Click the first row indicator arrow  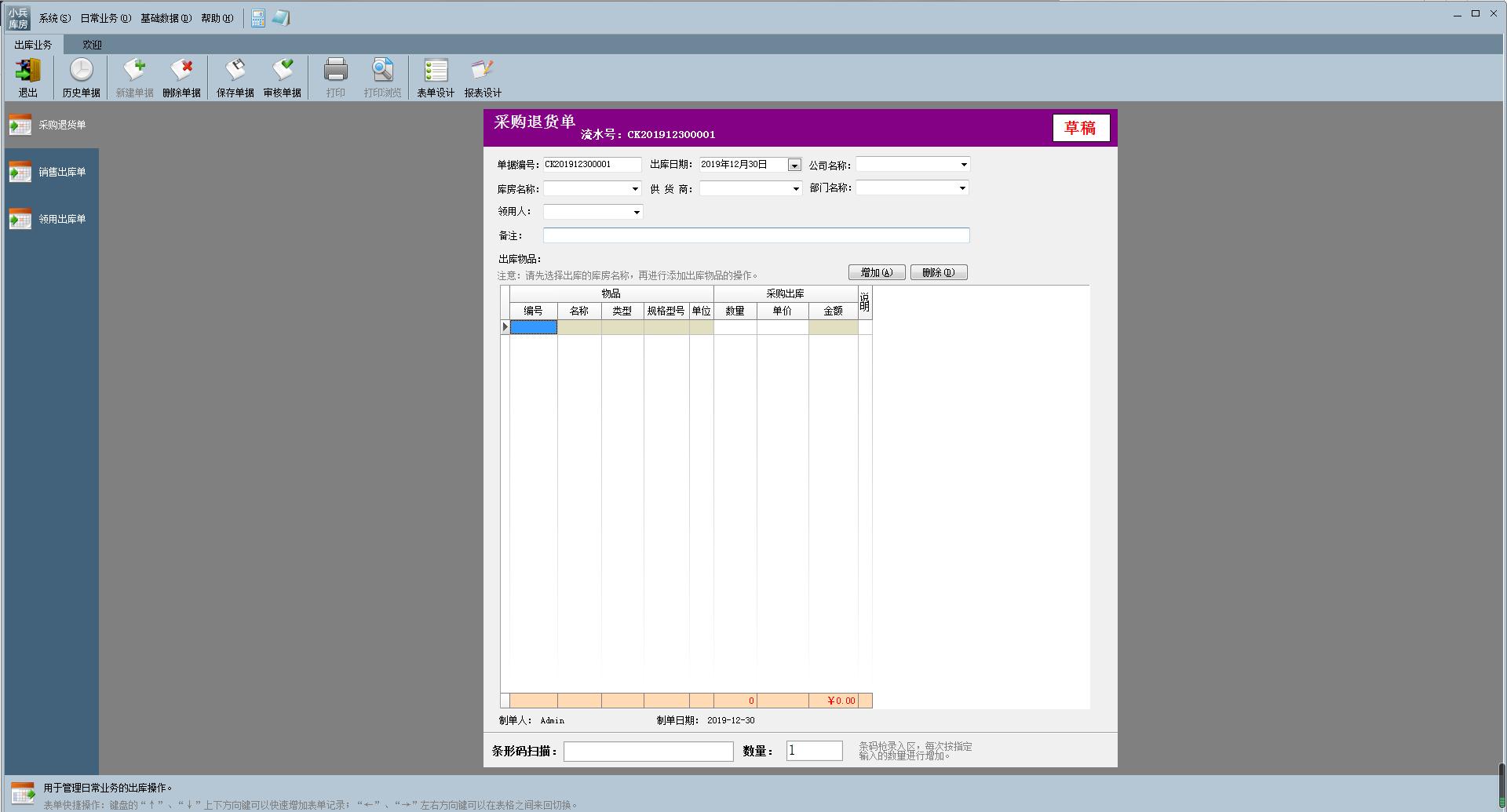pyautogui.click(x=505, y=327)
